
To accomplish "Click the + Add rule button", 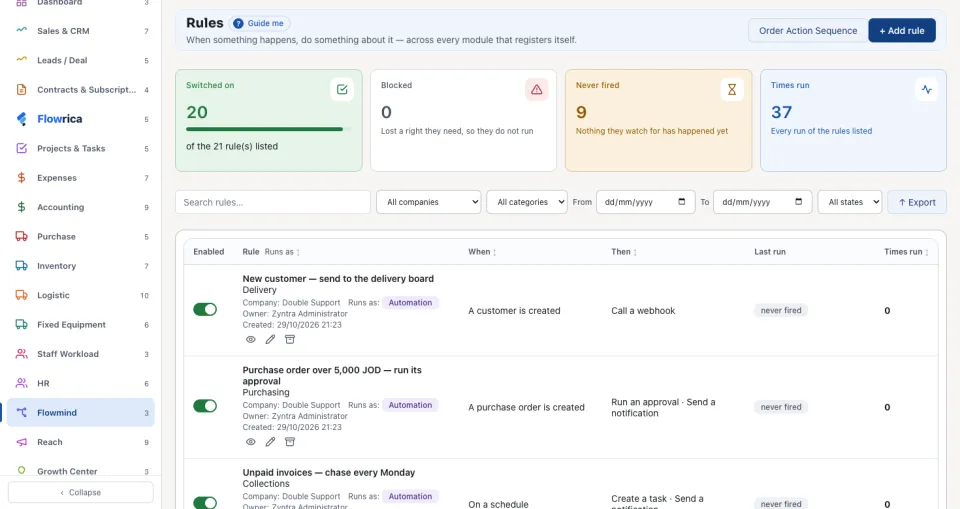I will pos(902,31).
